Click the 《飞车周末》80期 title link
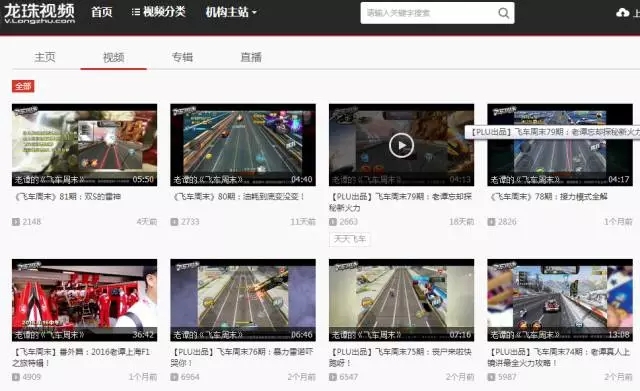Screen dimensions: 640x391 239,197
